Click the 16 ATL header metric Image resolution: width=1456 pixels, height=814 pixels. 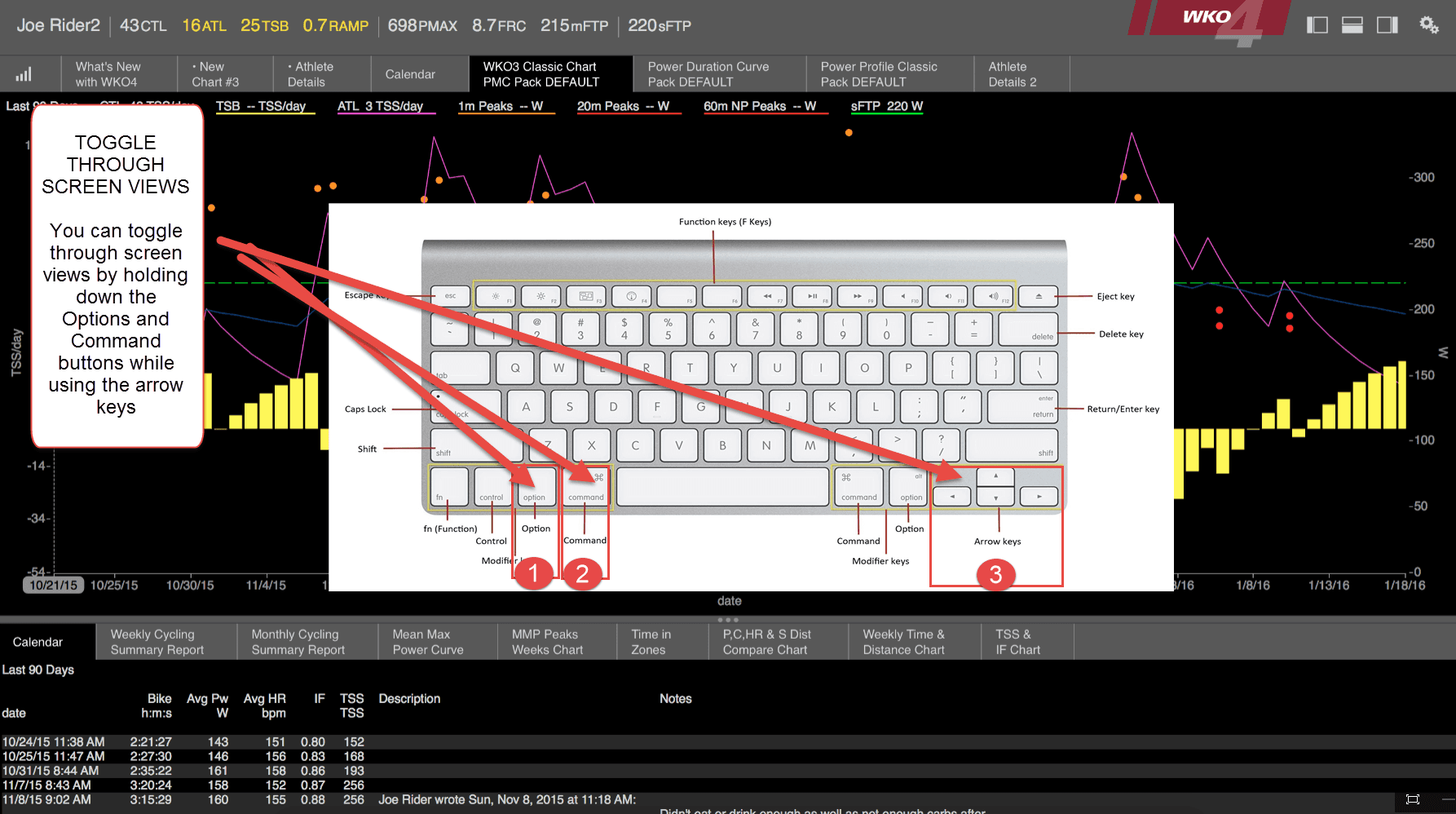pyautogui.click(x=205, y=25)
